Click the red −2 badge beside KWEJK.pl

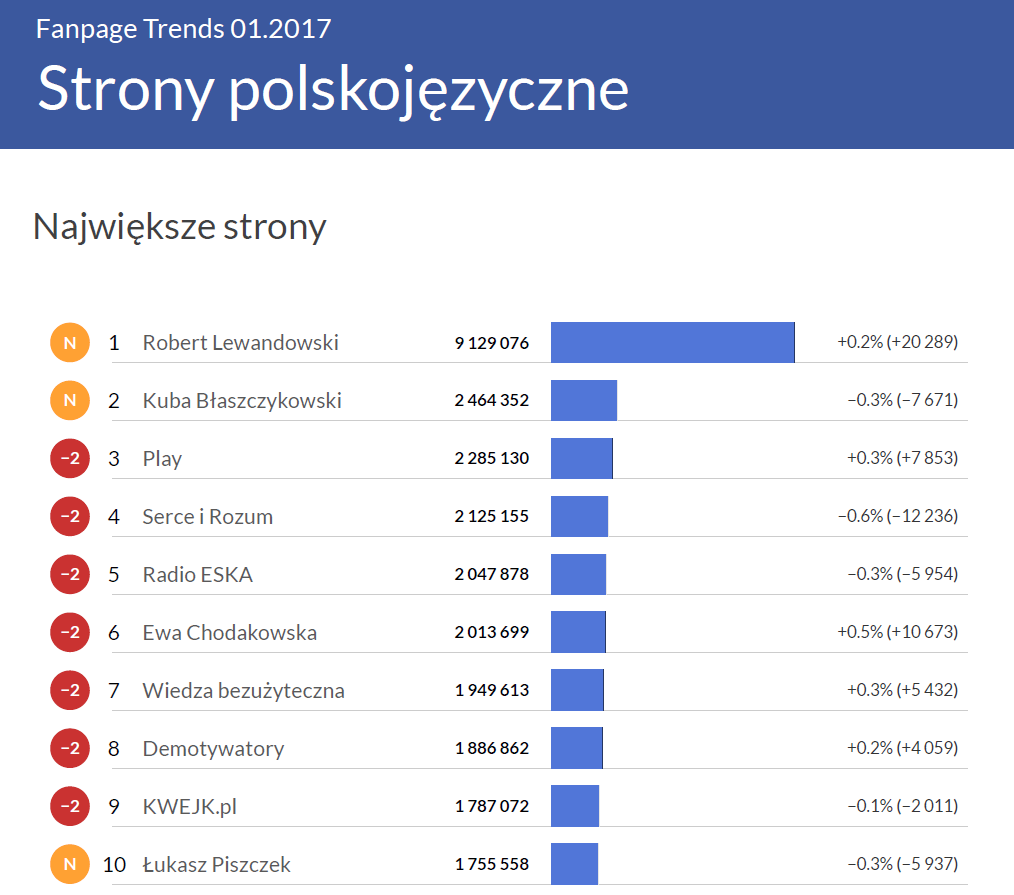(69, 806)
